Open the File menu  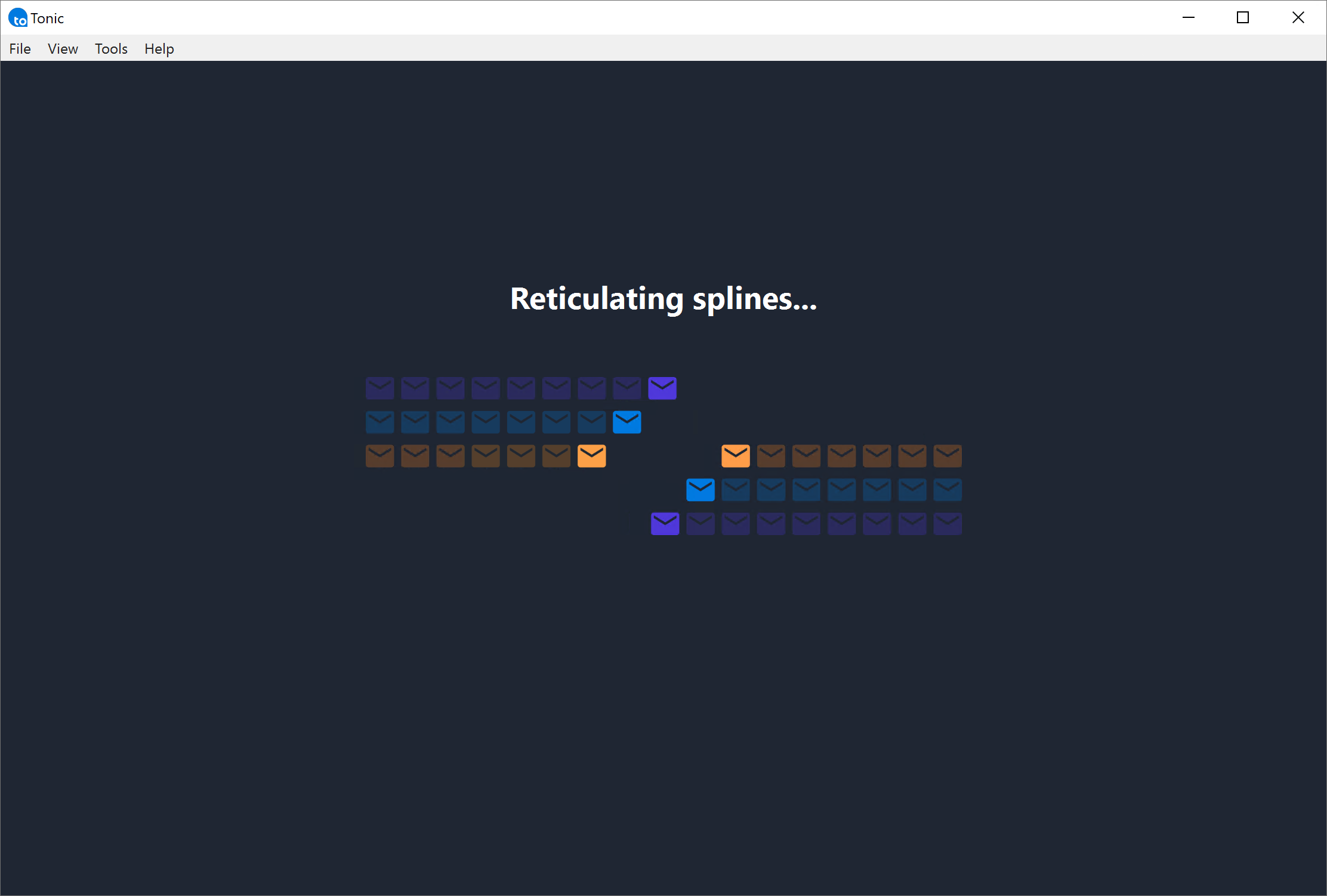pos(20,49)
